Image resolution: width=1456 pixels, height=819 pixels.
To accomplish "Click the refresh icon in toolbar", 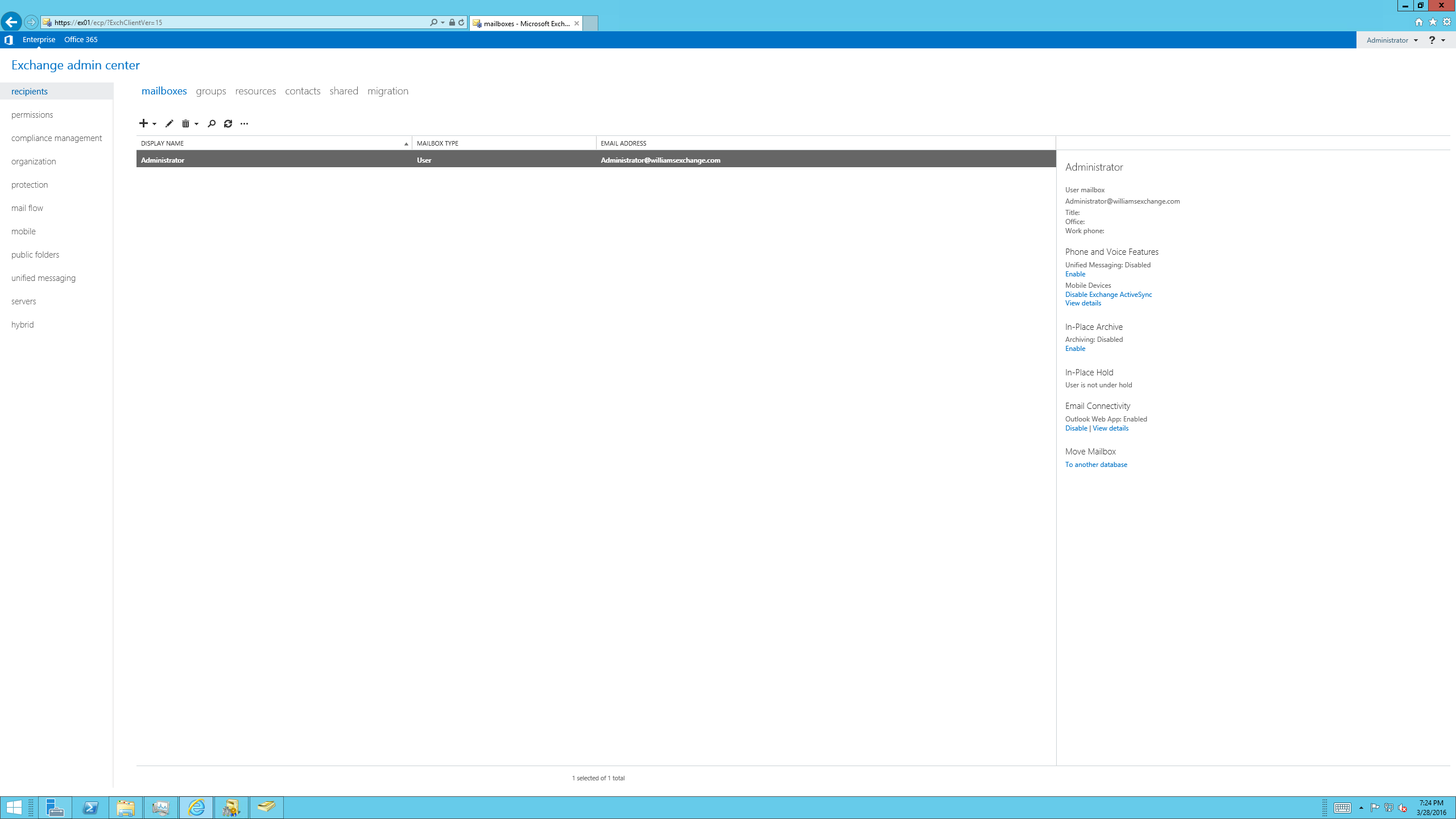I will click(228, 123).
